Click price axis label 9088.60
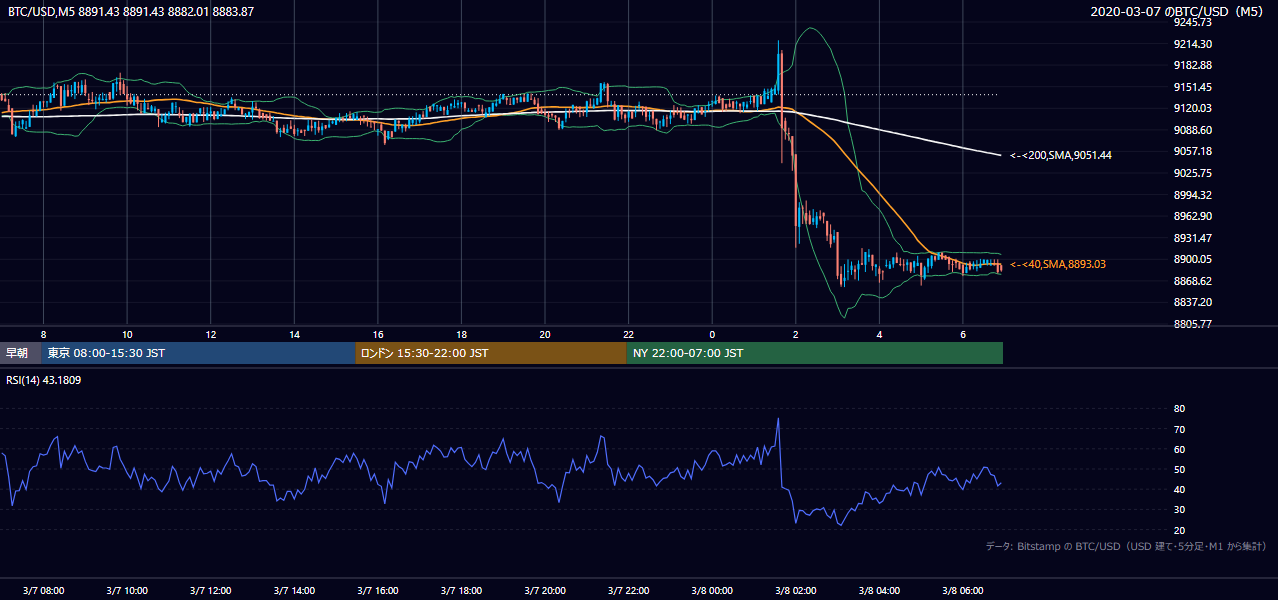This screenshot has height=600, width=1278. (1192, 130)
